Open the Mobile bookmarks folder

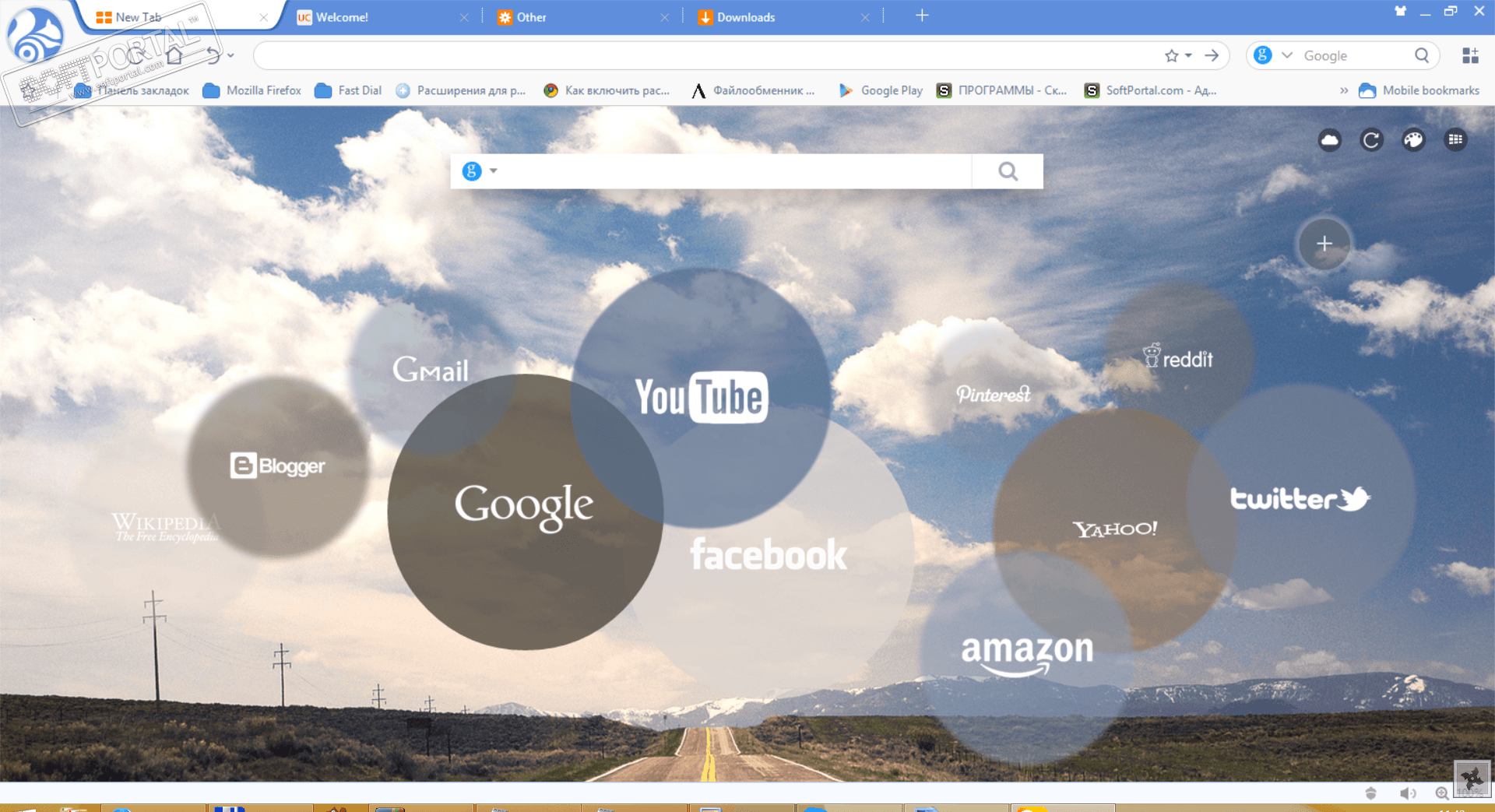1419,90
